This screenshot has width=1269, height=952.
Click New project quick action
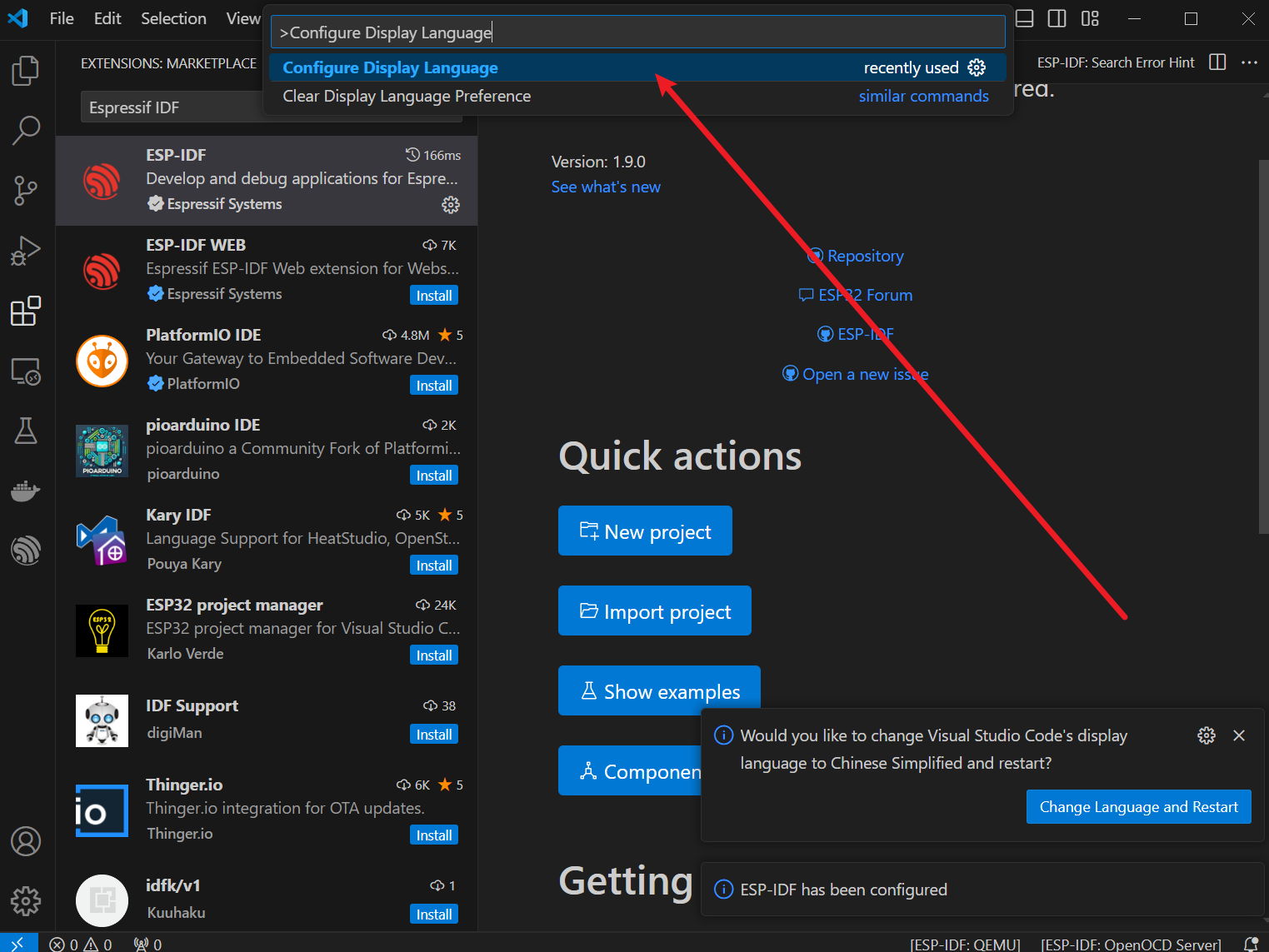click(645, 531)
